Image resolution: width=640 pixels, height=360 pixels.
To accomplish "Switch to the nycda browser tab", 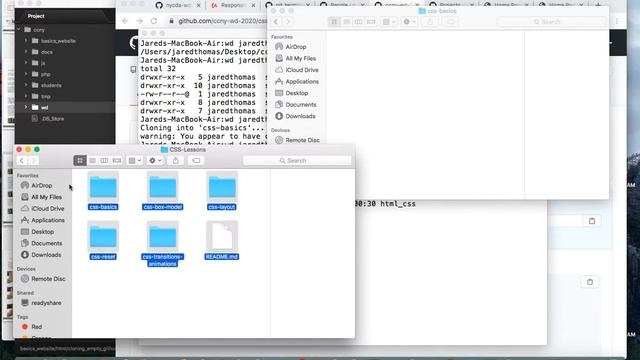I will pyautogui.click(x=178, y=5).
